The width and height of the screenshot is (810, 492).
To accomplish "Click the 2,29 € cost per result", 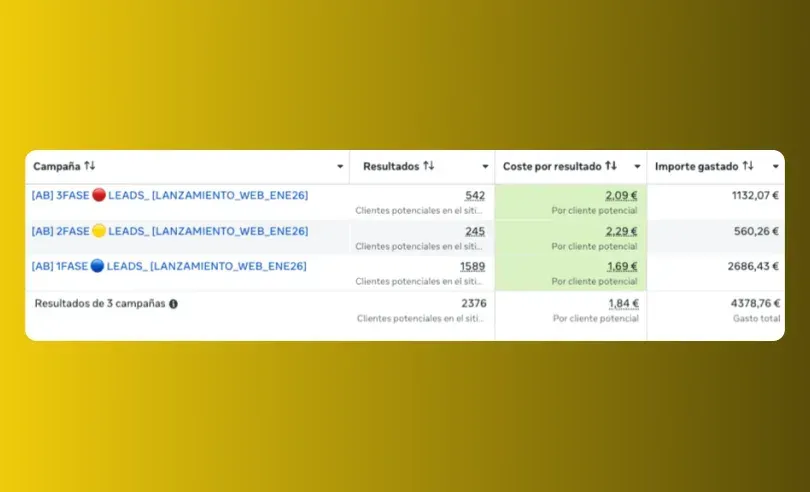I will point(621,232).
